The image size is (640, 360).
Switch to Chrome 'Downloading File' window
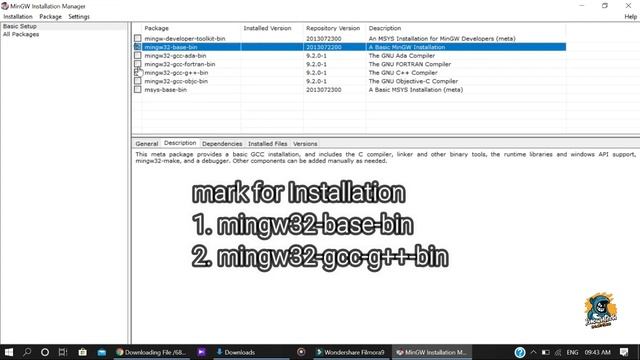[x=151, y=352]
